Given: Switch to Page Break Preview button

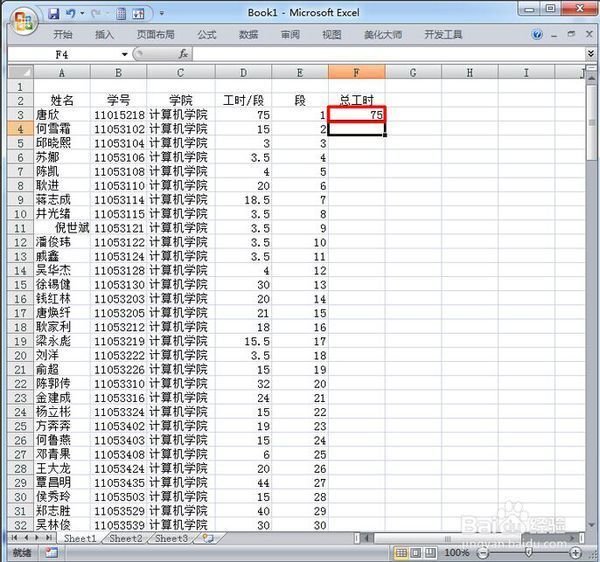Looking at the screenshot, I should click(430, 553).
